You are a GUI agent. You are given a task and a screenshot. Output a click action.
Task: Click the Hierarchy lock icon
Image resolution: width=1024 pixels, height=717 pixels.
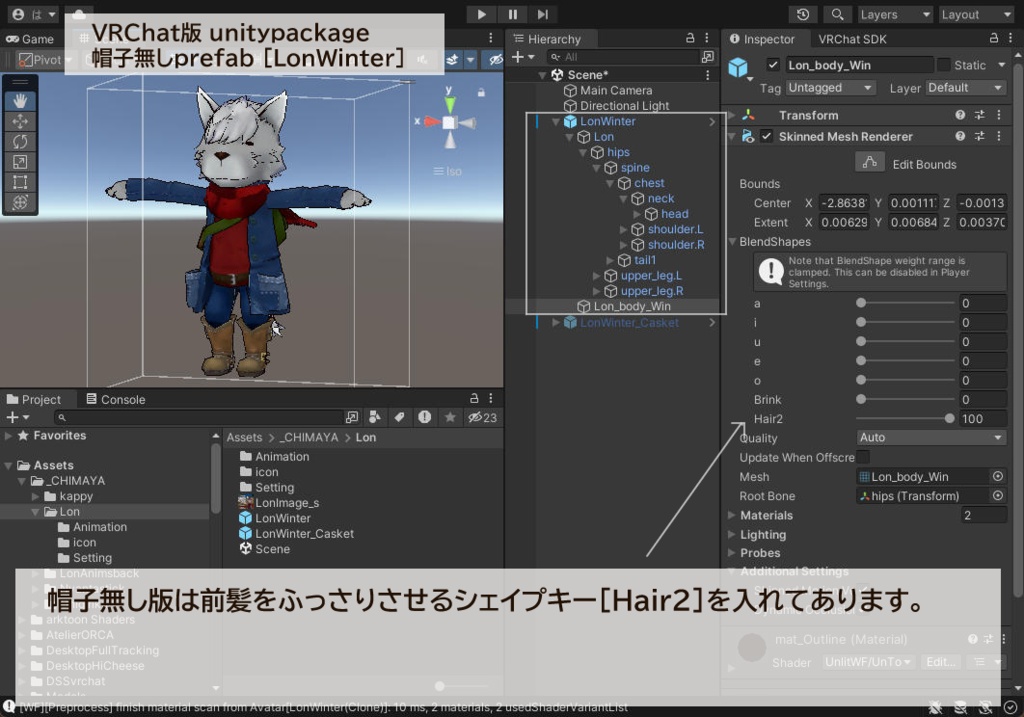(690, 39)
